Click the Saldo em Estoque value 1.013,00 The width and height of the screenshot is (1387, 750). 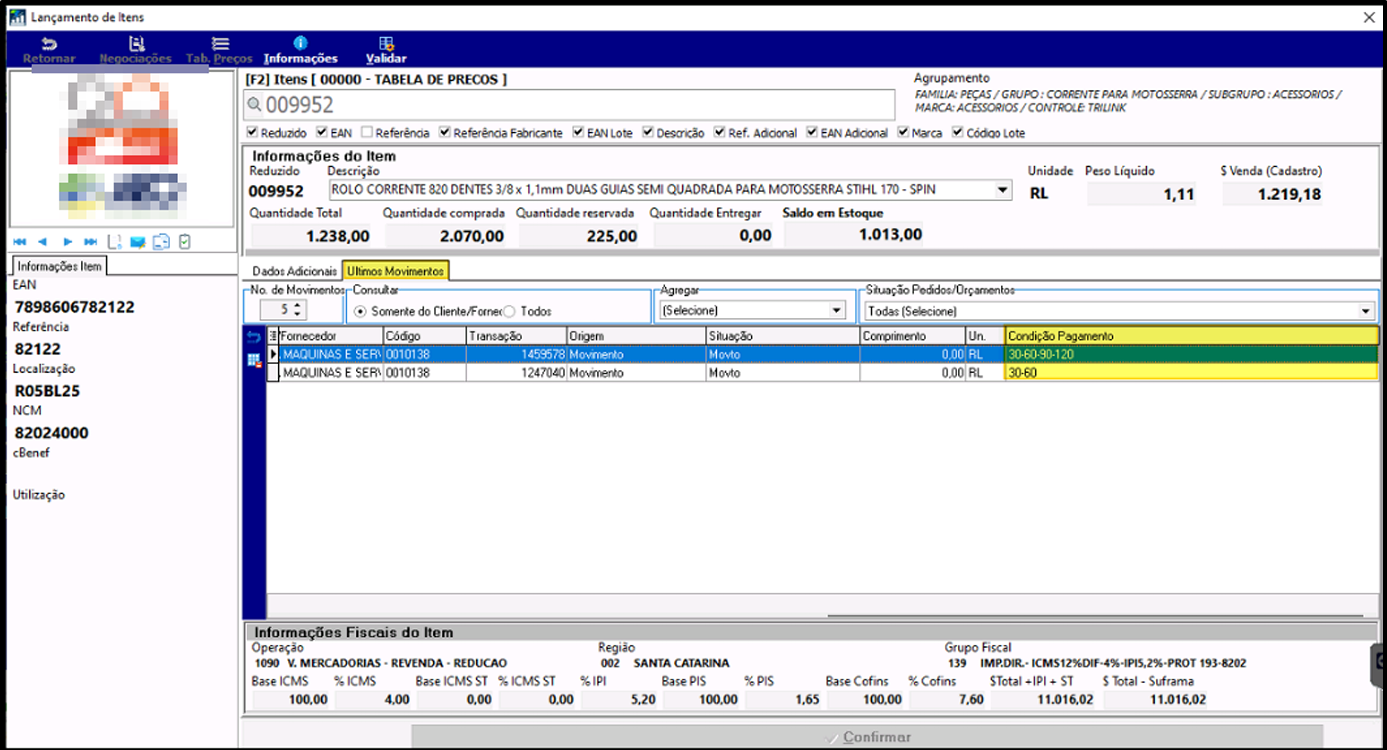tap(890, 235)
